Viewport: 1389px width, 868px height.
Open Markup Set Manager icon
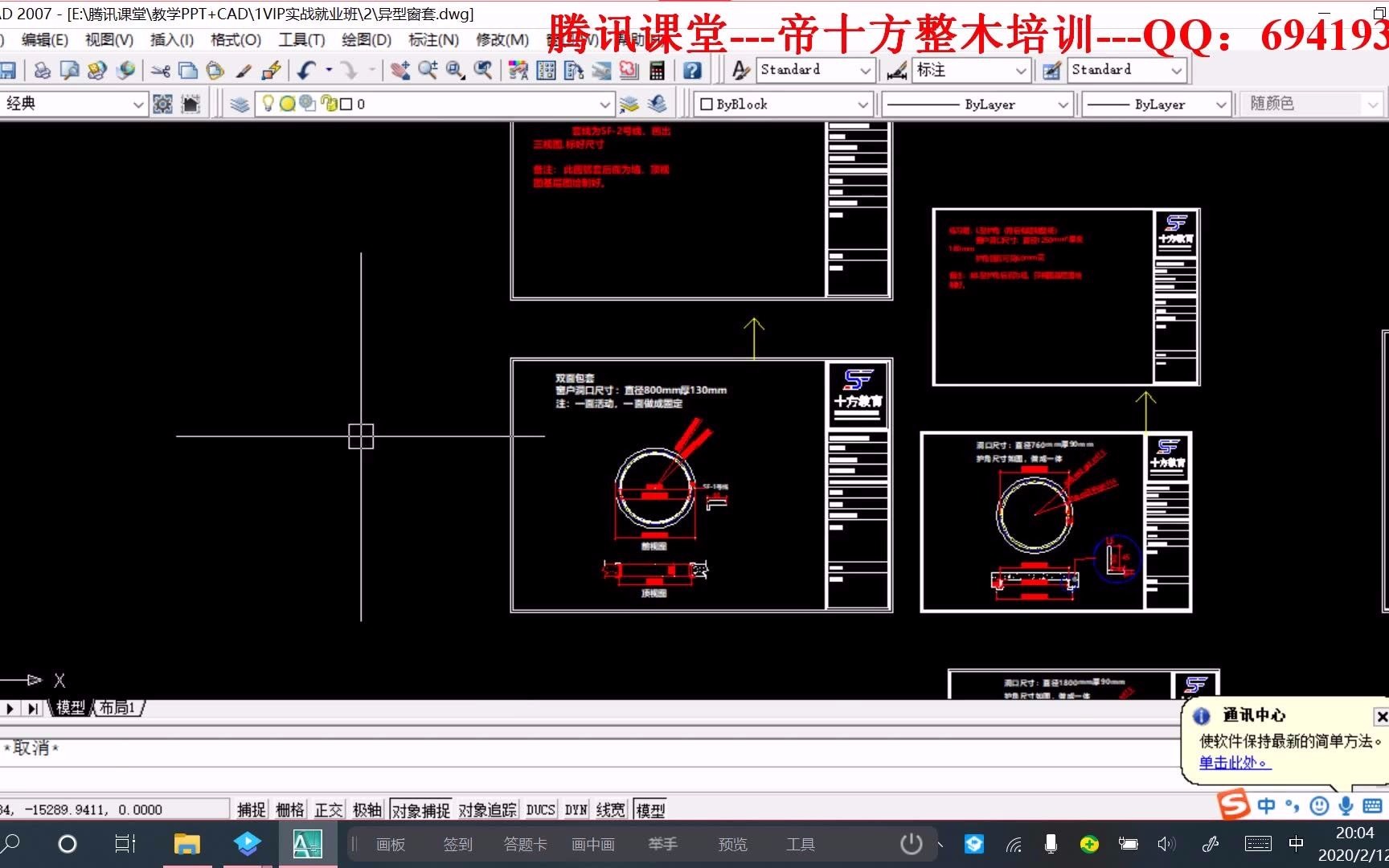point(629,71)
